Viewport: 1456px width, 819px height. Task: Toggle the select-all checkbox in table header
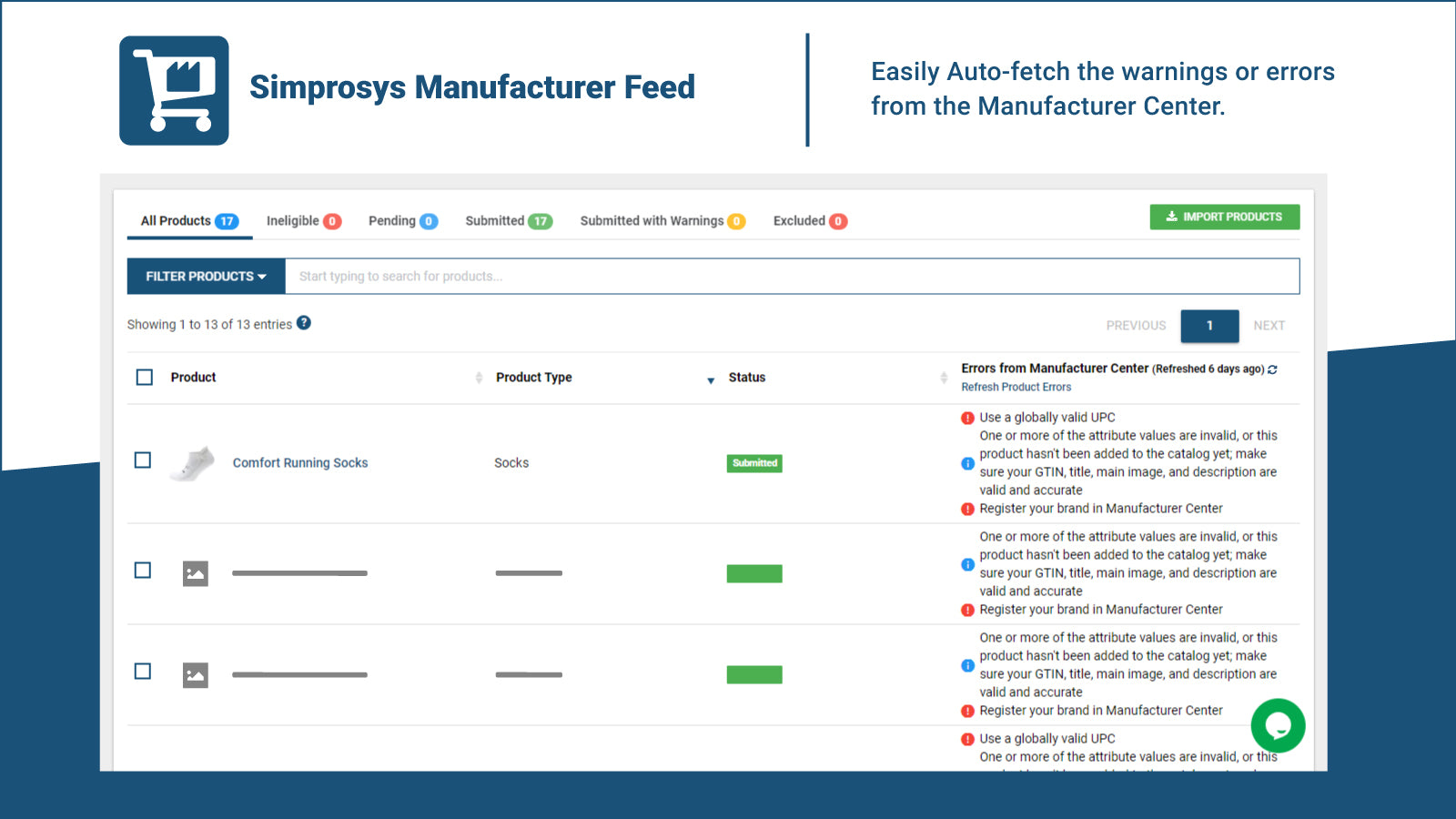[x=144, y=376]
